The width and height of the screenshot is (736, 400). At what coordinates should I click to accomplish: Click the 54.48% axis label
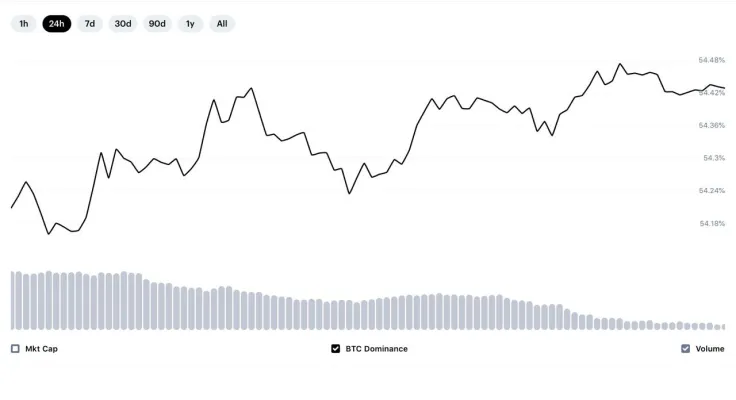pos(712,60)
